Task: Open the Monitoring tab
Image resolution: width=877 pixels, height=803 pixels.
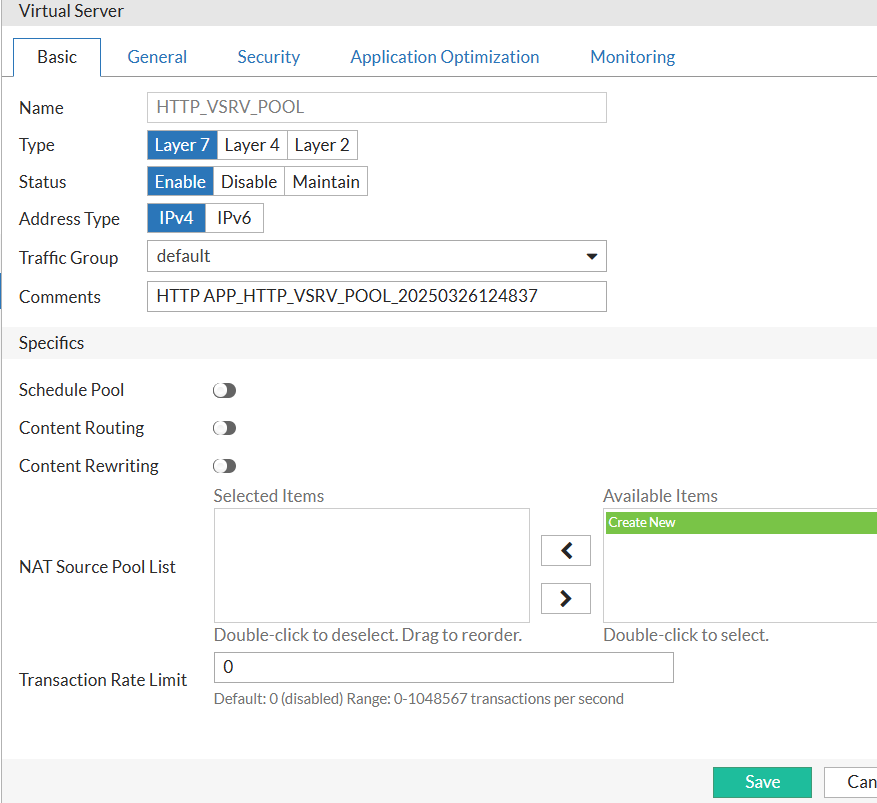Action: click(x=633, y=57)
